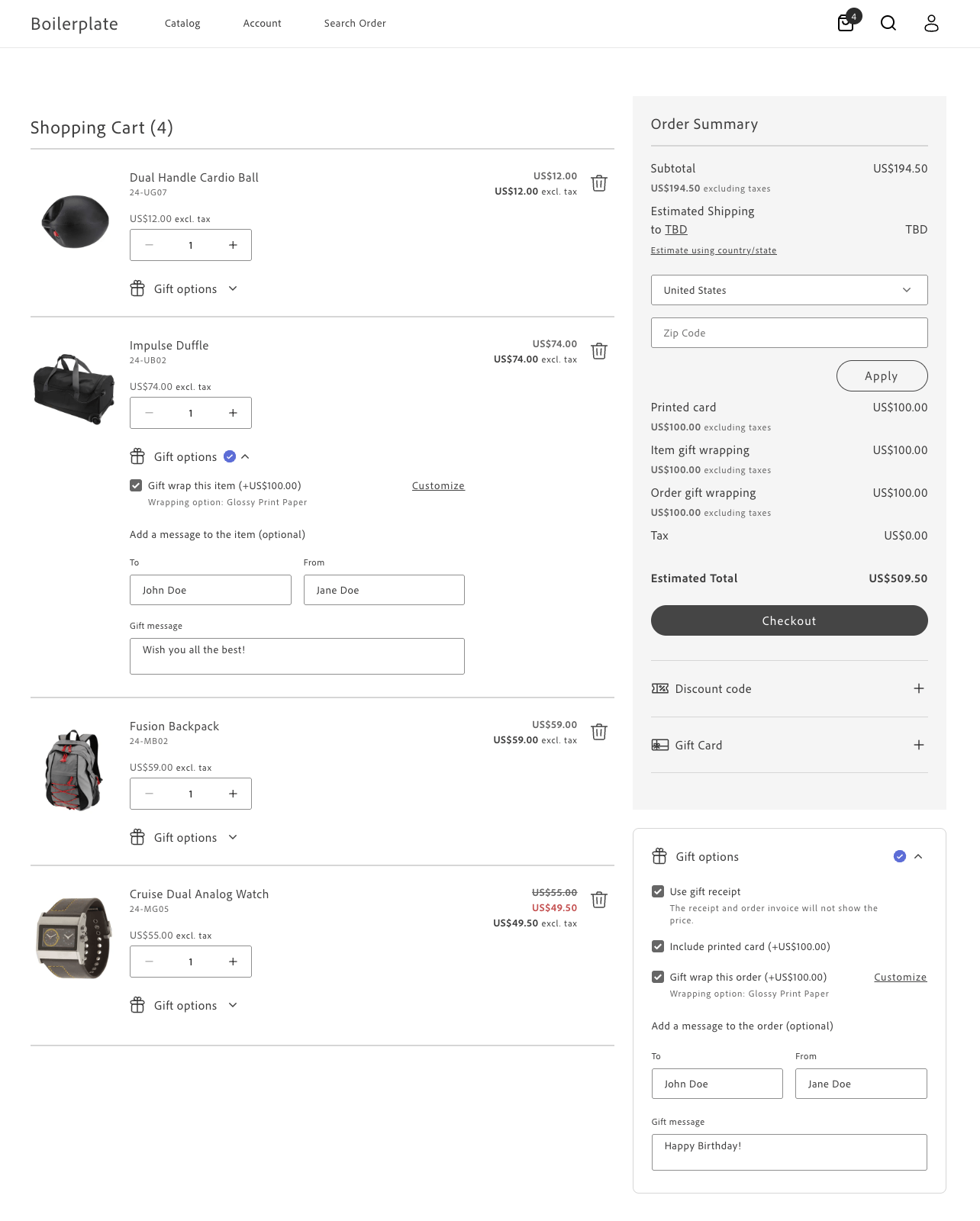Increase Fusion Backpack quantity with plus button
The height and width of the screenshot is (1221, 980).
click(233, 794)
